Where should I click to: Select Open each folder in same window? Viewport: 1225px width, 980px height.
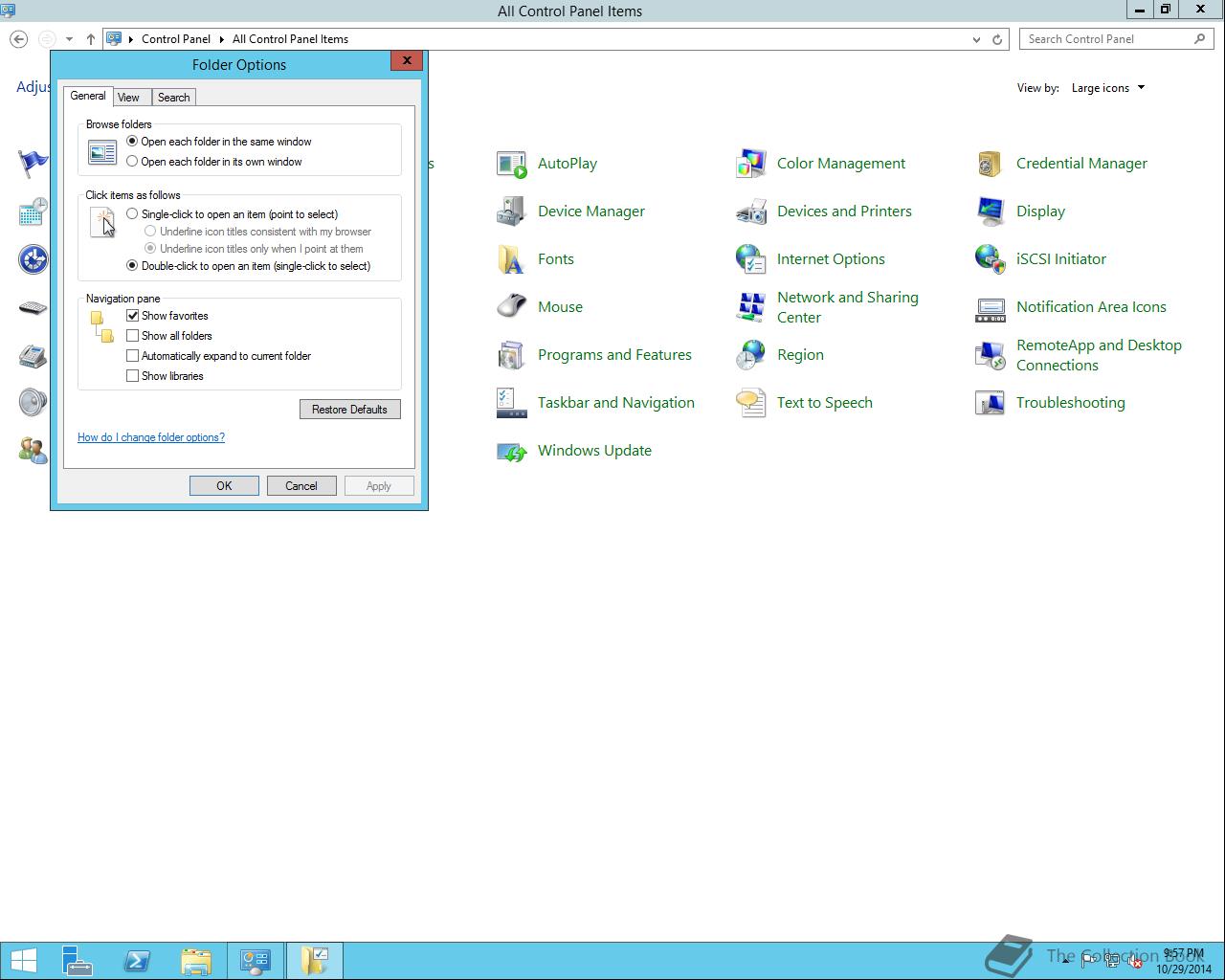pos(132,142)
